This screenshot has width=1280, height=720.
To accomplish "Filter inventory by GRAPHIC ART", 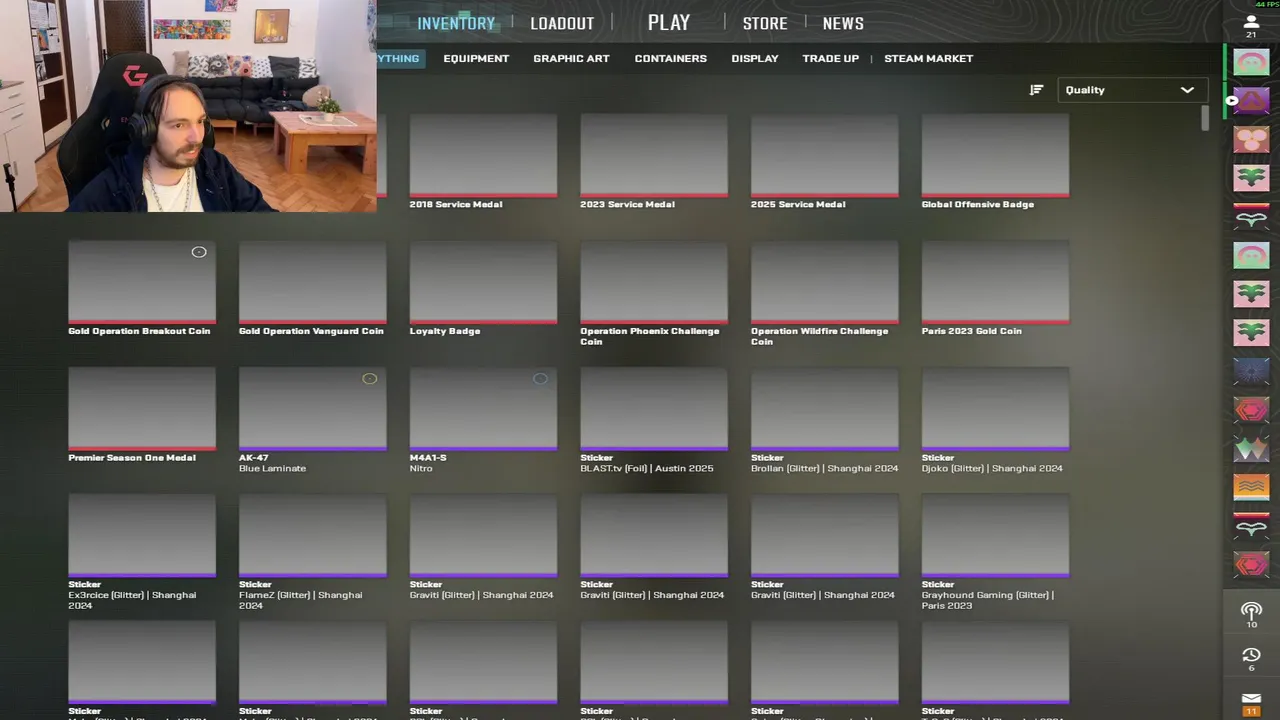I will click(571, 58).
